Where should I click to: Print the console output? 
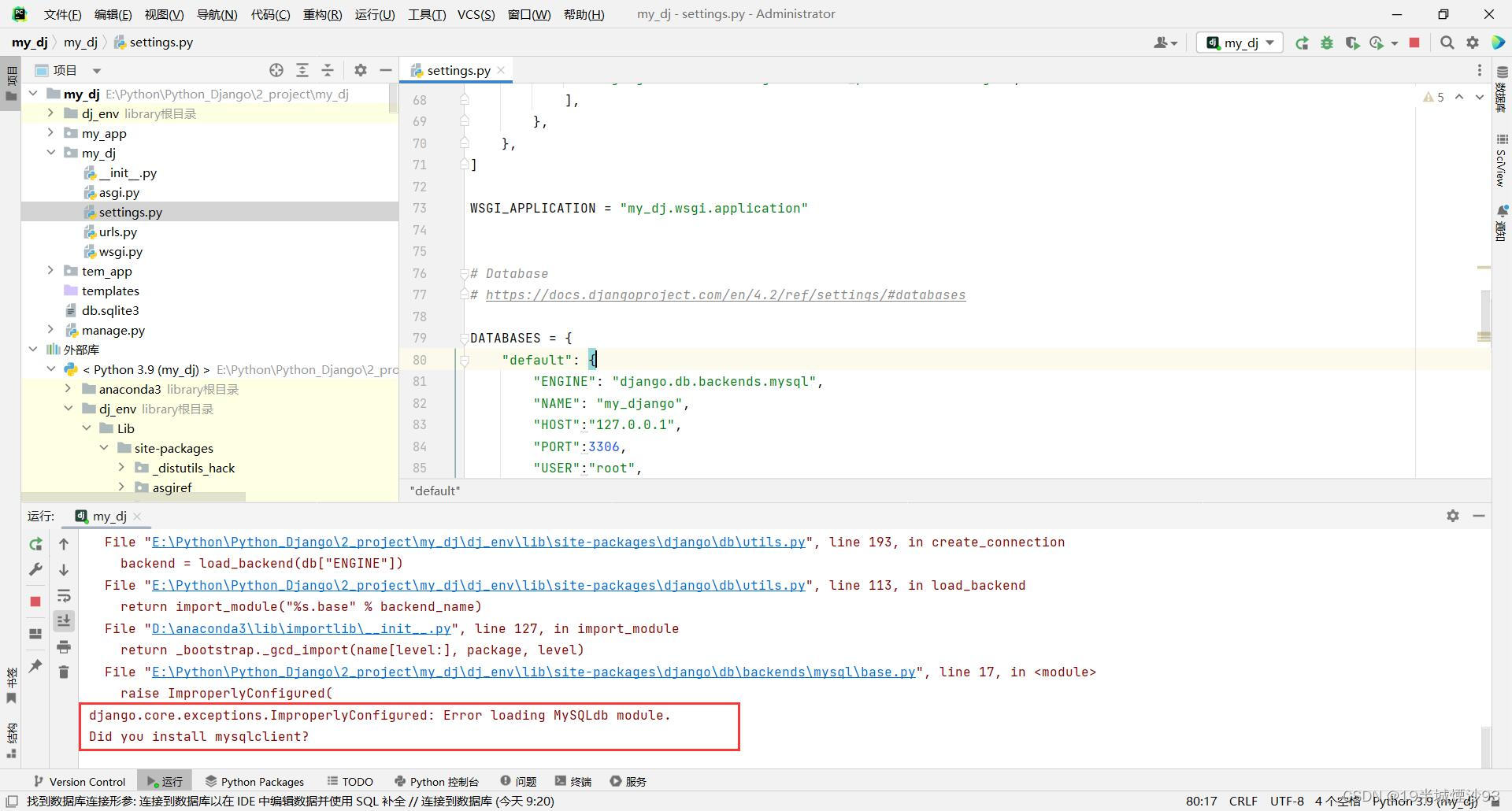[64, 647]
